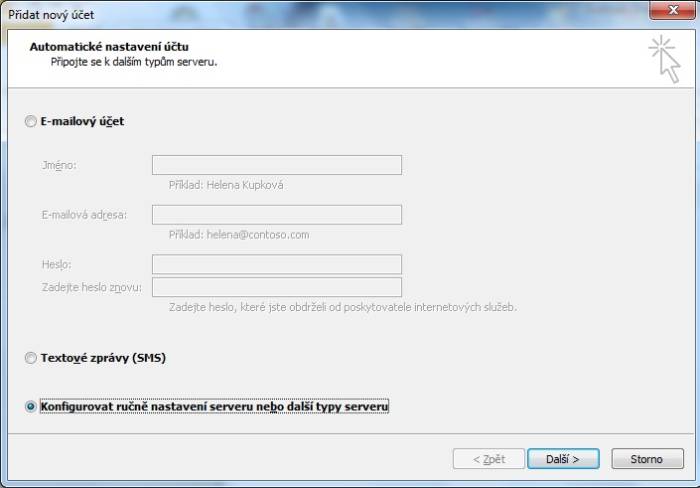Cancel with the Storno button
The width and height of the screenshot is (700, 488).
(647, 459)
